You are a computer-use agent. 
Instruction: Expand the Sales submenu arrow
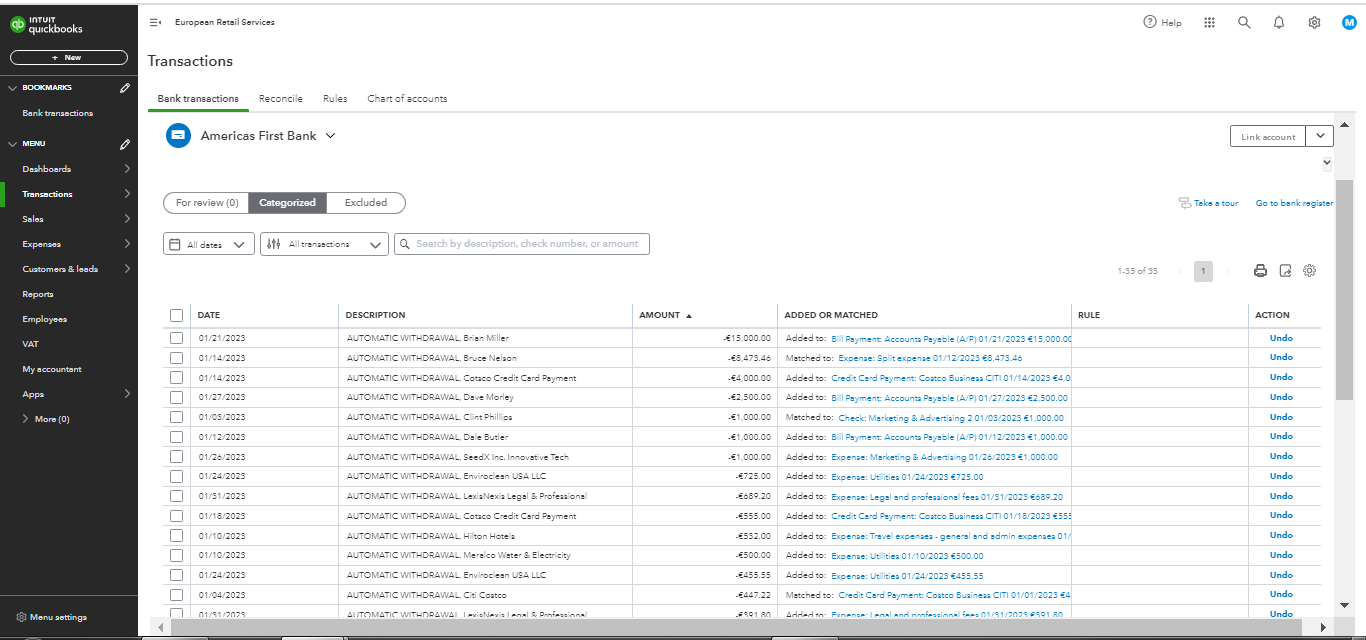[x=127, y=219]
